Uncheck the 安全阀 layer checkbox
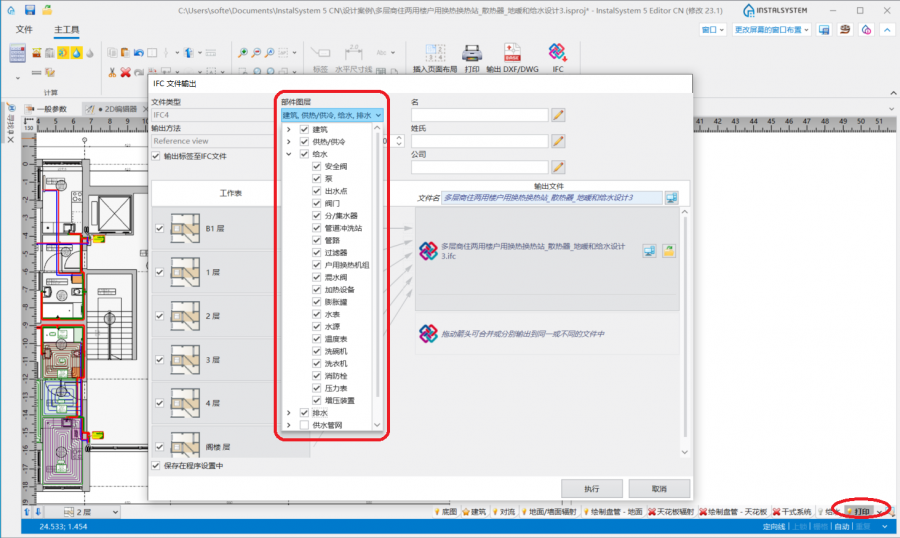Screen dimensions: 900x538 (x=317, y=166)
